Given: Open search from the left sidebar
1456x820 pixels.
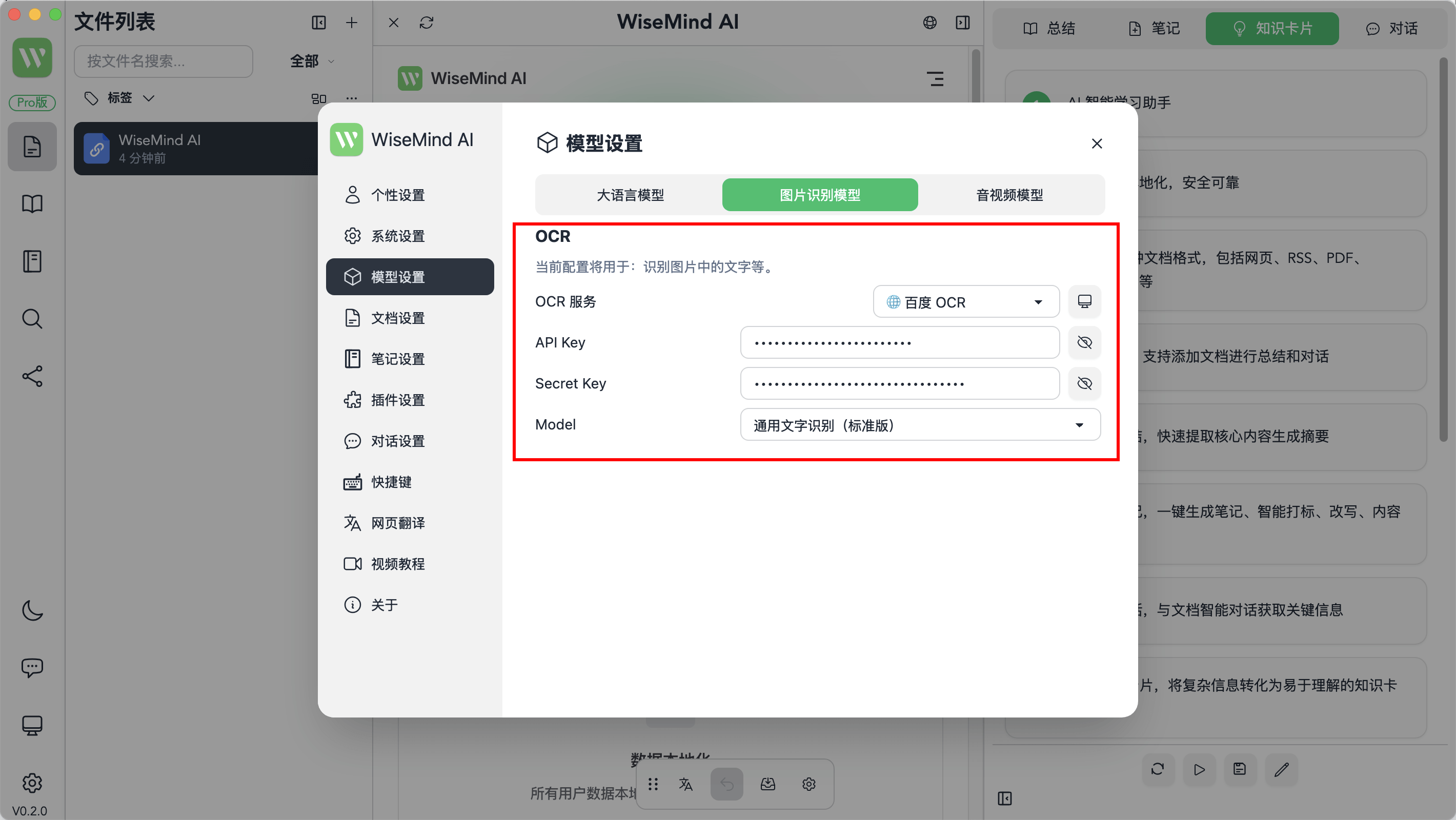Looking at the screenshot, I should [32, 319].
